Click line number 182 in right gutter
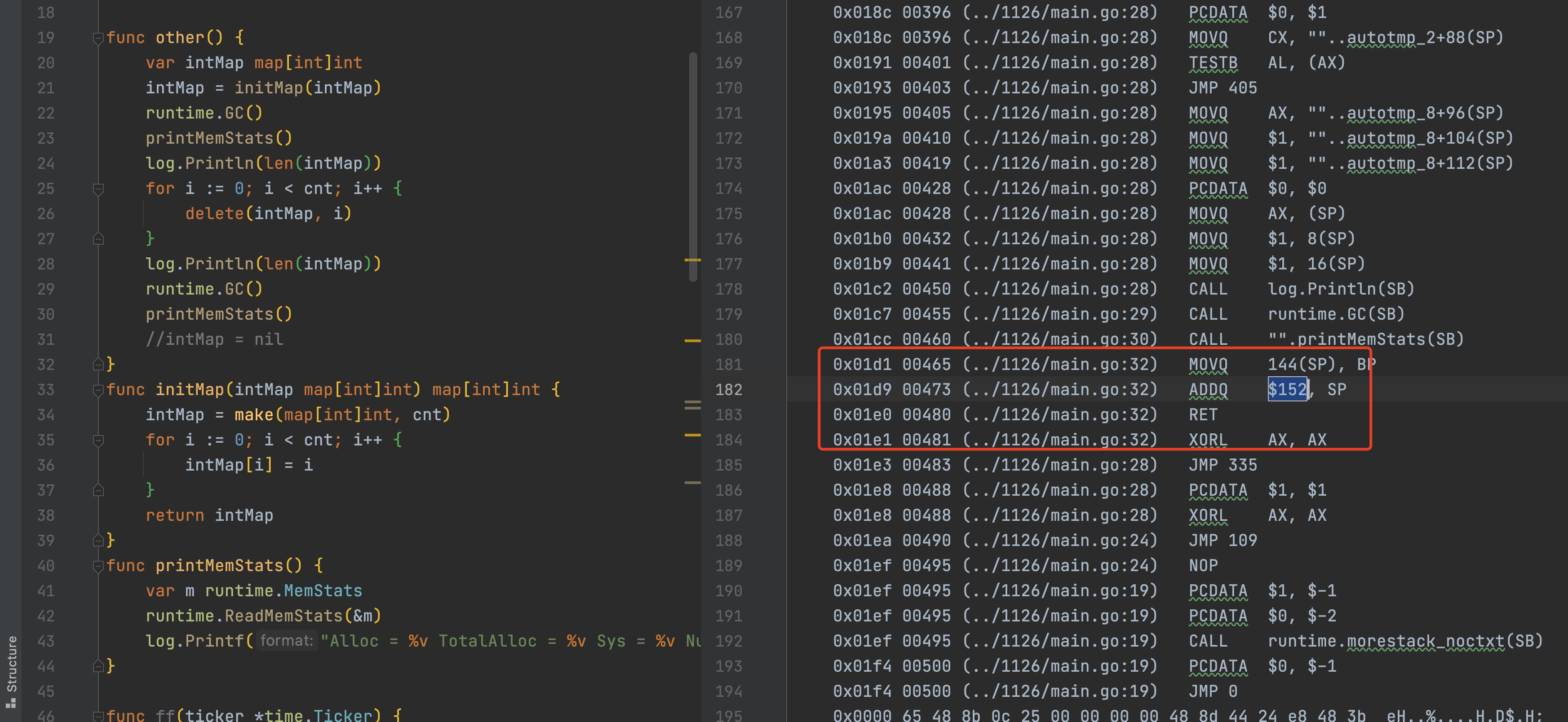Screen dimensions: 1568x722 click(729, 390)
